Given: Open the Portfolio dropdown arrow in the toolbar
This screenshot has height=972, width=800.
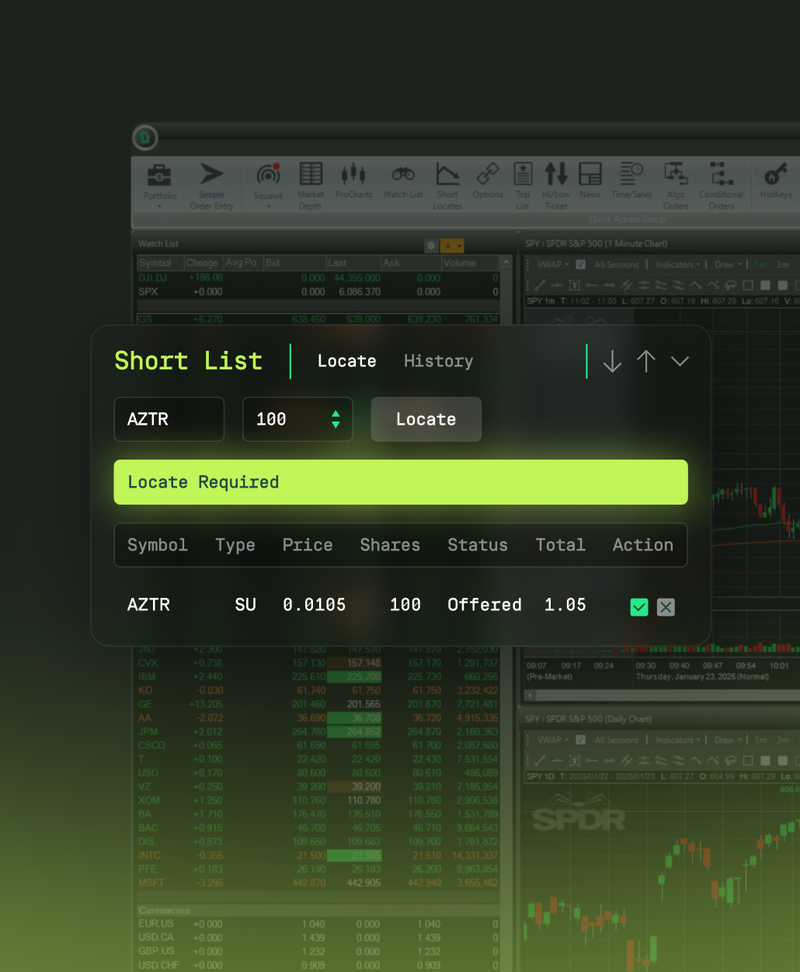Looking at the screenshot, I should coord(159,207).
